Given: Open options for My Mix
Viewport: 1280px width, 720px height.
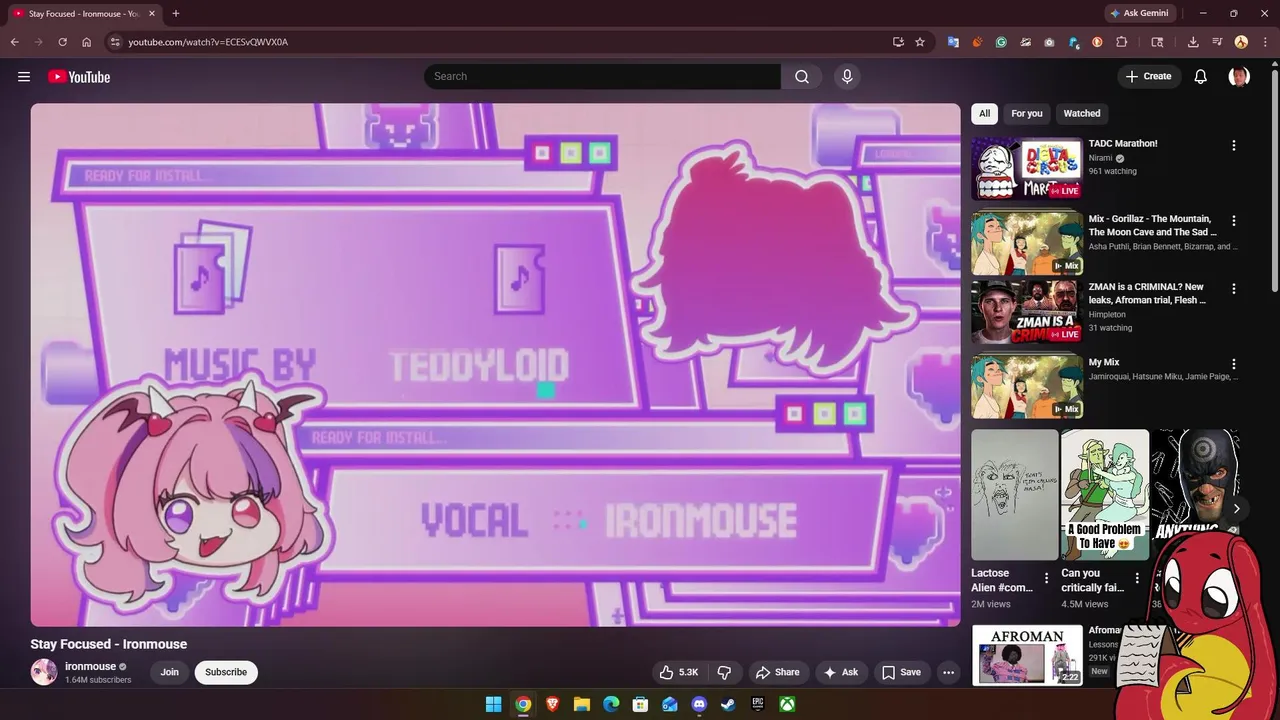Looking at the screenshot, I should pos(1233,364).
